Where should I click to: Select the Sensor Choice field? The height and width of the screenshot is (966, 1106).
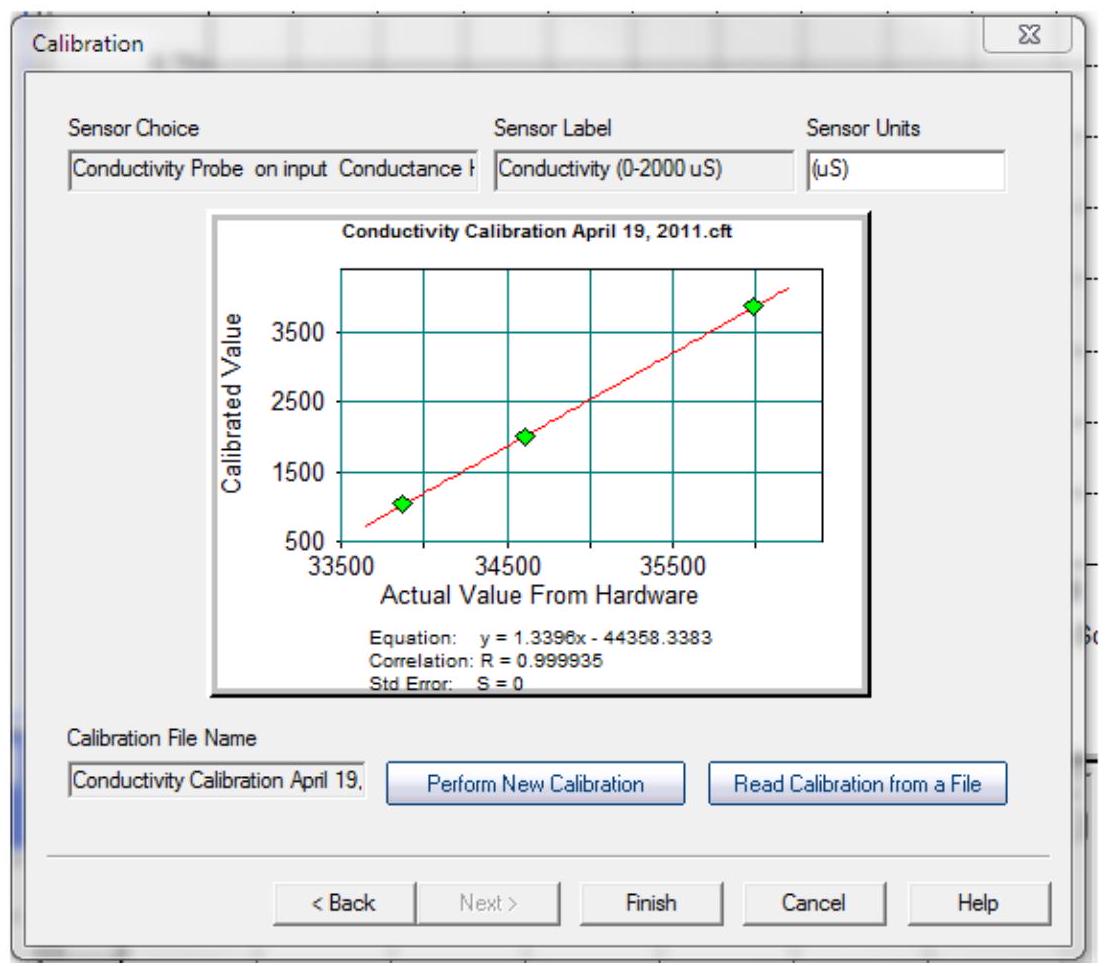[272, 170]
